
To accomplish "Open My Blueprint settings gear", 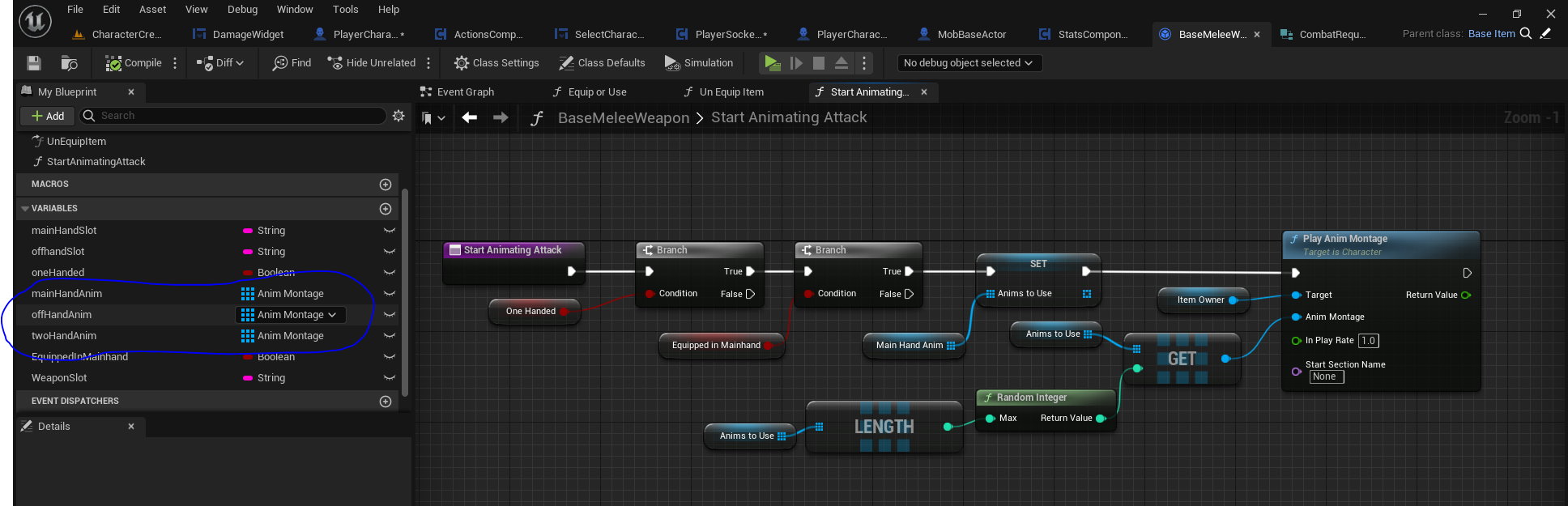I will 398,116.
